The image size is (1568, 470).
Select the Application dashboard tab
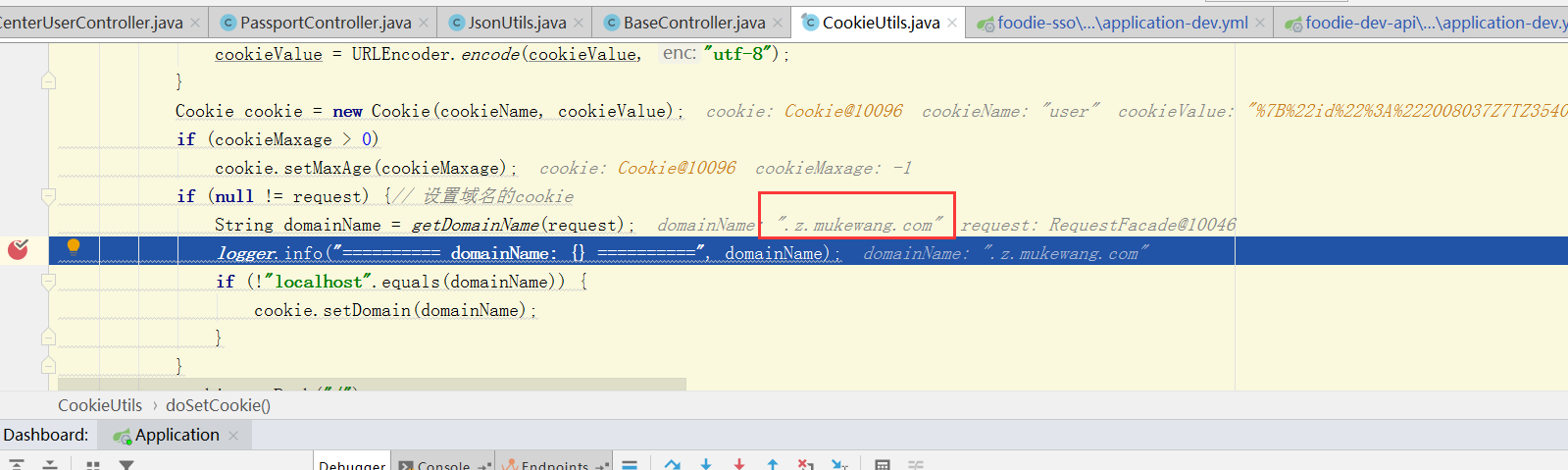coord(177,435)
